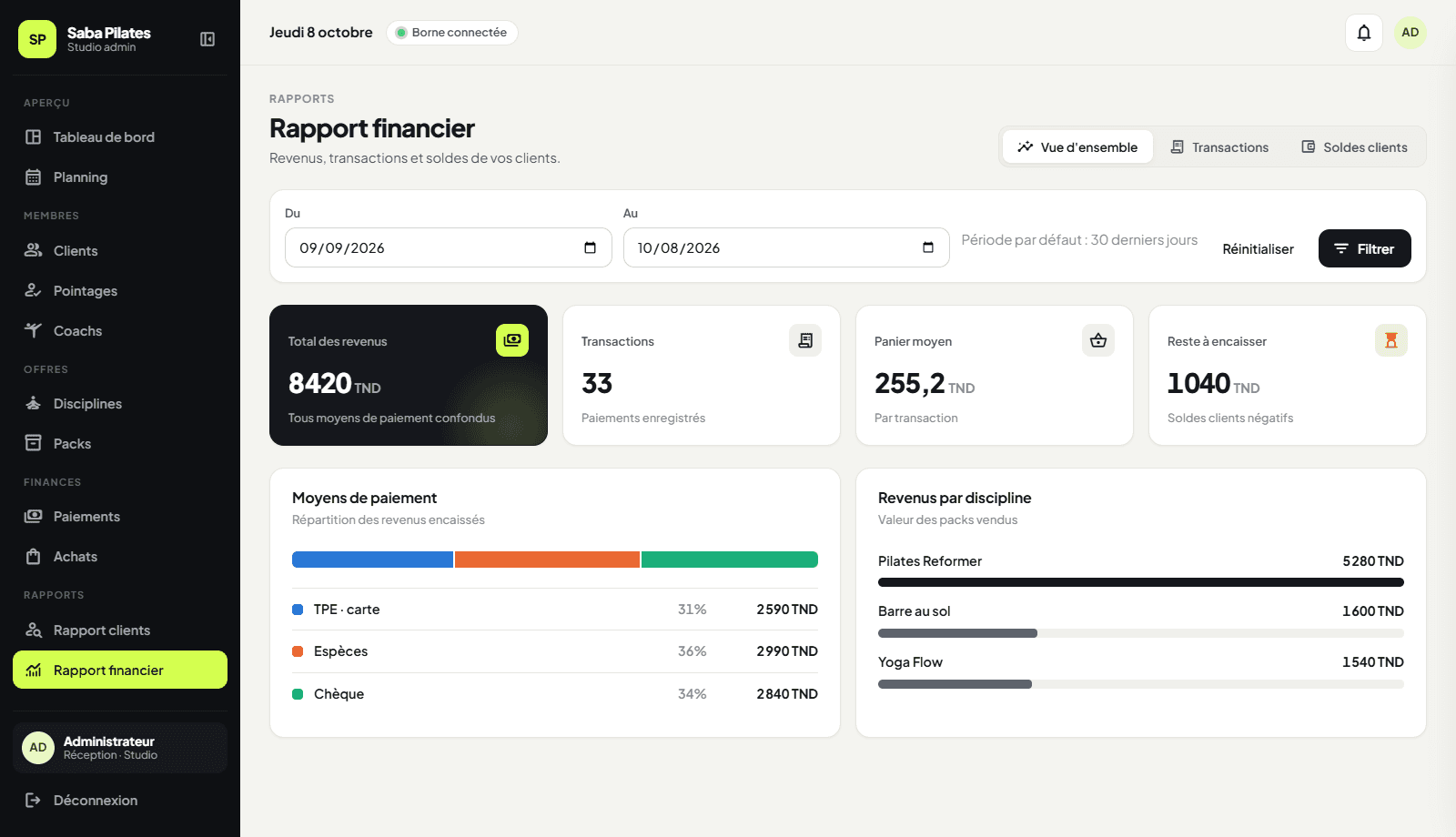Screen dimensions: 1456x837
Task: Go to the Packs page
Action: pos(120,443)
